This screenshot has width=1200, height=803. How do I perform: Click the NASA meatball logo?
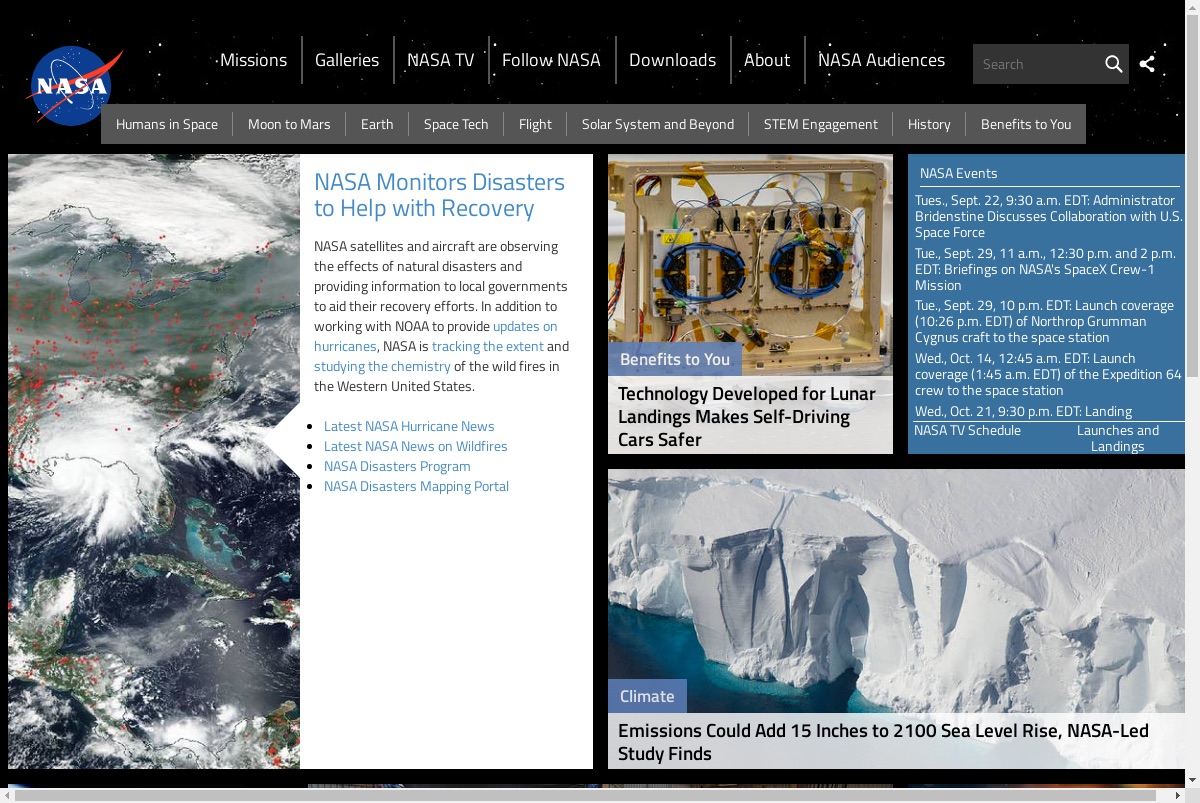75,86
